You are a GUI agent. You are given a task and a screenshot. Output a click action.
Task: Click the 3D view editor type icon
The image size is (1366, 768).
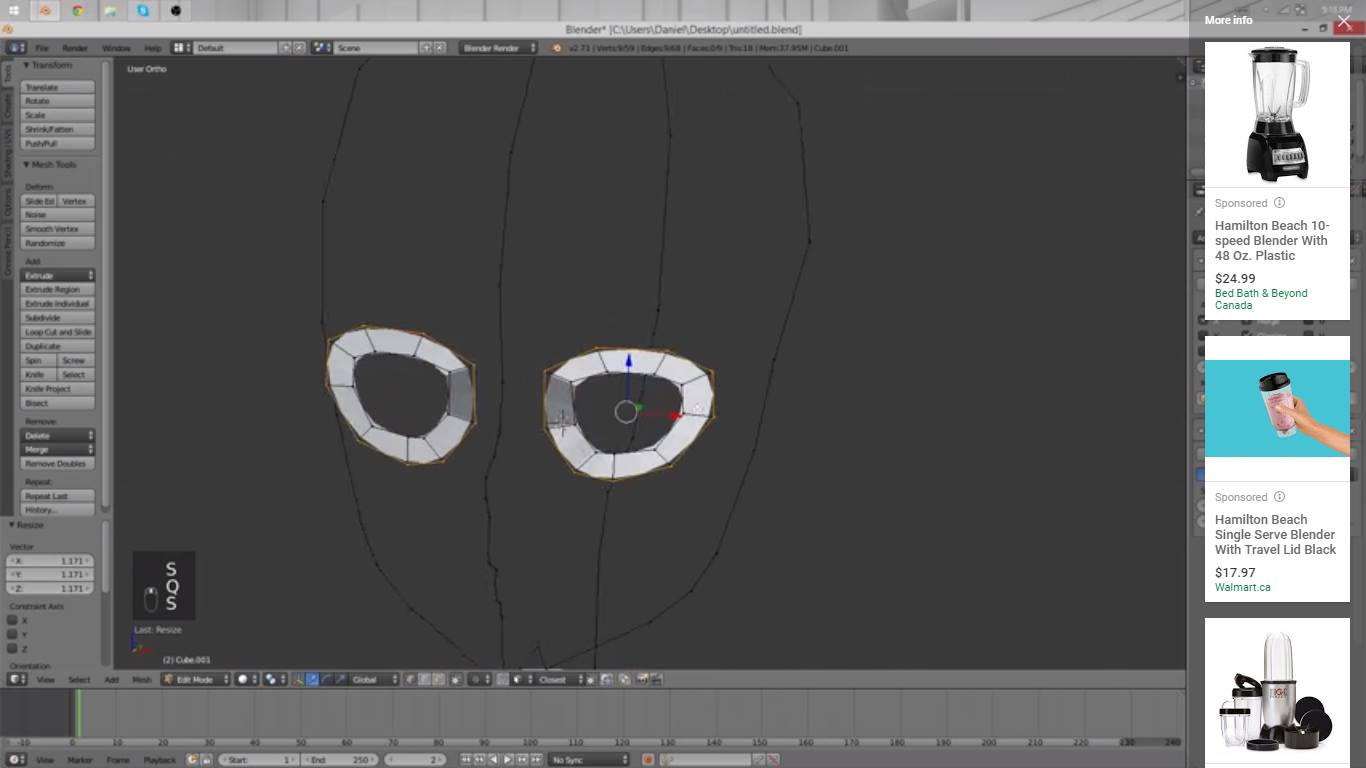tap(16, 680)
